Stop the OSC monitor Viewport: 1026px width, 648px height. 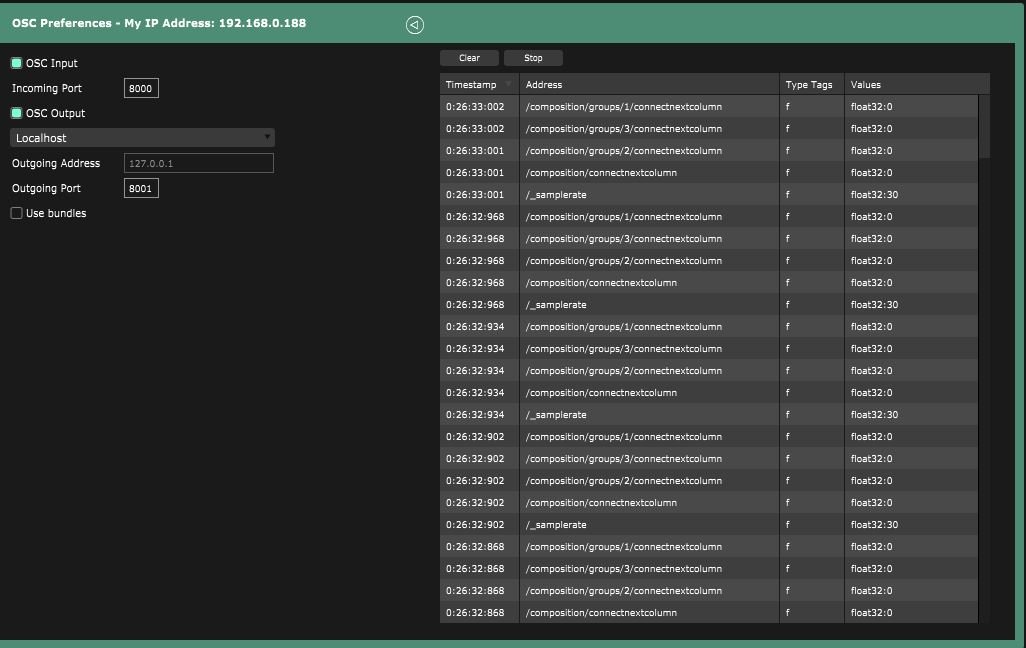point(533,58)
